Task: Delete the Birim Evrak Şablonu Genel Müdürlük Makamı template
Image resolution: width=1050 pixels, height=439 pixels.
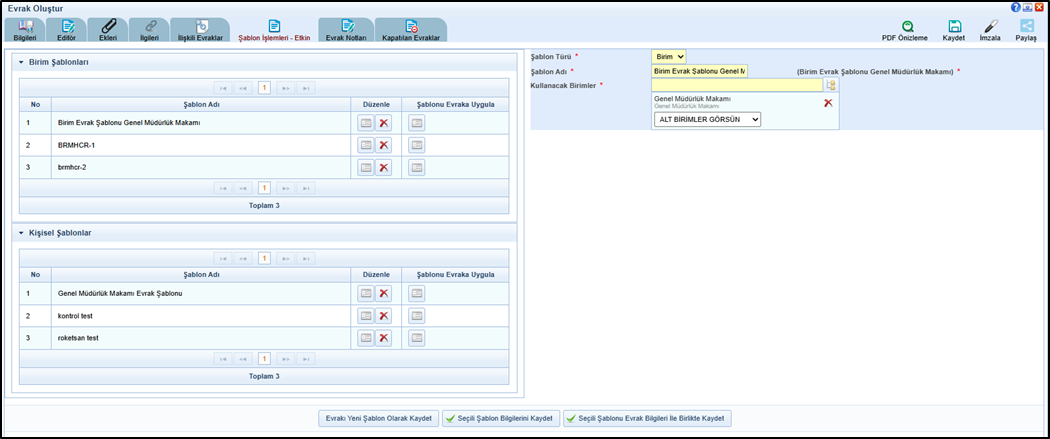Action: 383,123
